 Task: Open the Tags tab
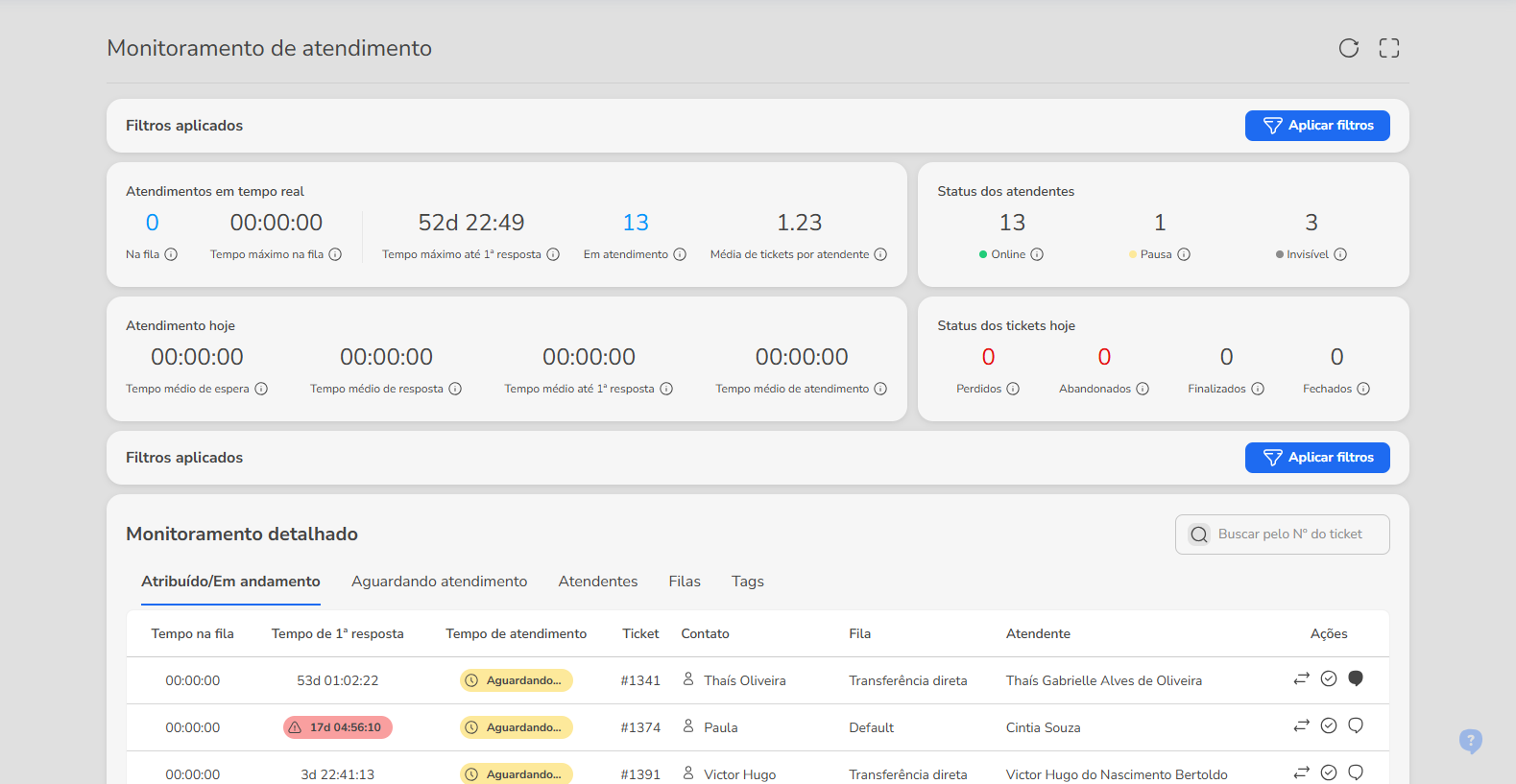click(x=748, y=582)
